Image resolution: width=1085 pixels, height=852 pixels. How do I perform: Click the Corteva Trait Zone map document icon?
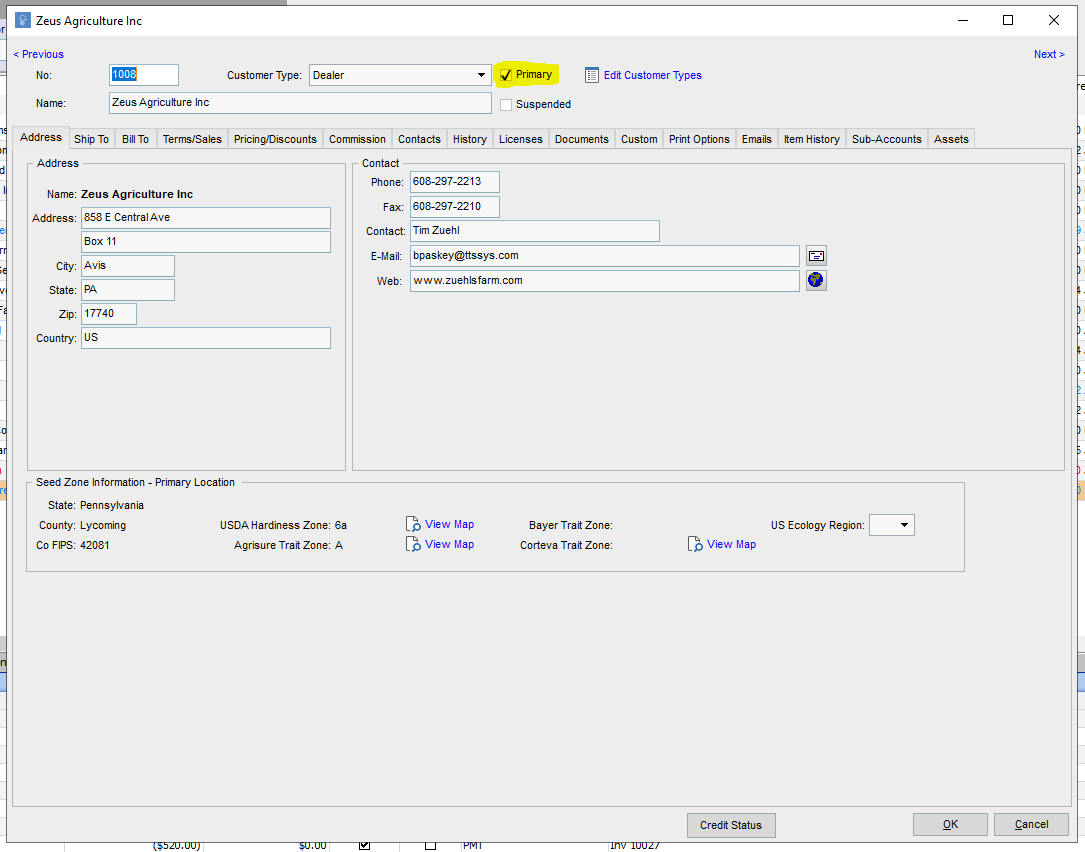695,545
